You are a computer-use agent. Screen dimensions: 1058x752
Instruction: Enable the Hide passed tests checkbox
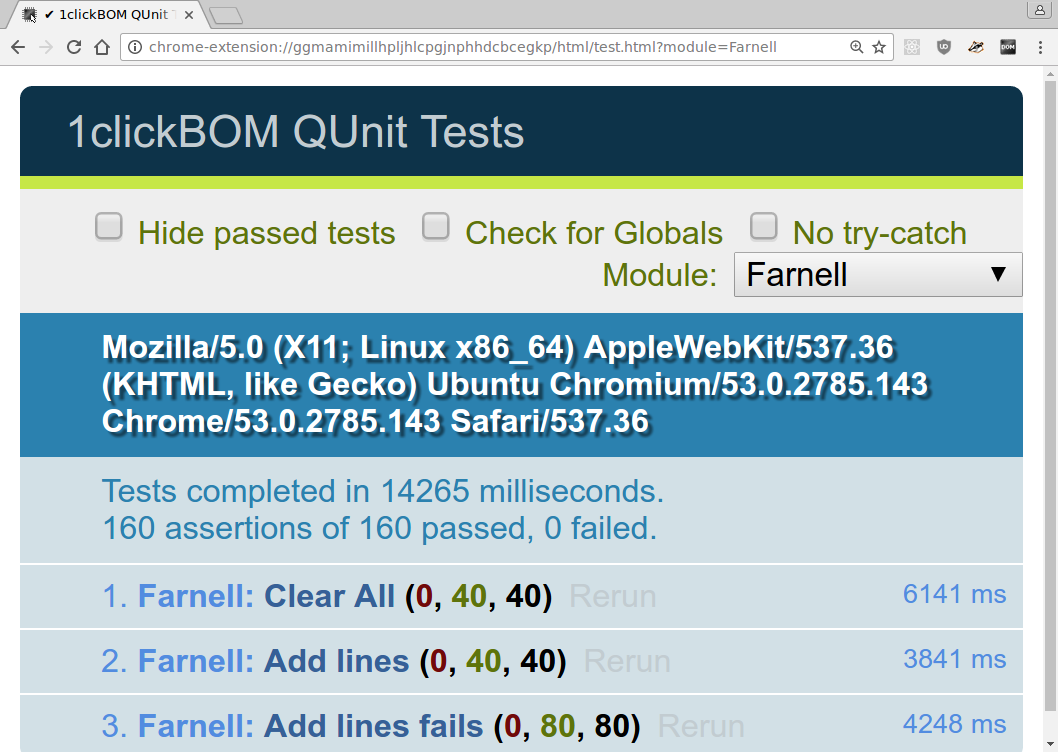pos(109,227)
